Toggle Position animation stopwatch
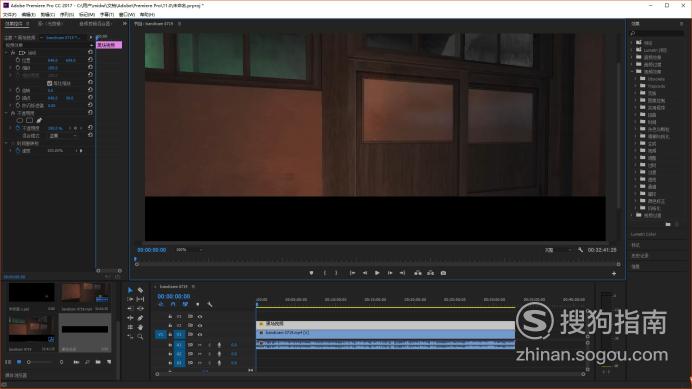 click(18, 60)
